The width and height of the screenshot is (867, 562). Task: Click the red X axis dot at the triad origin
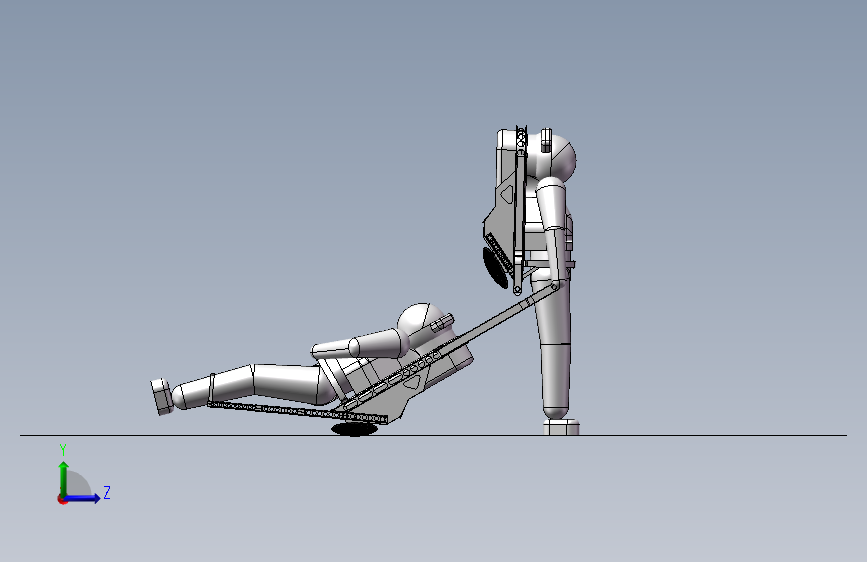coord(62,499)
